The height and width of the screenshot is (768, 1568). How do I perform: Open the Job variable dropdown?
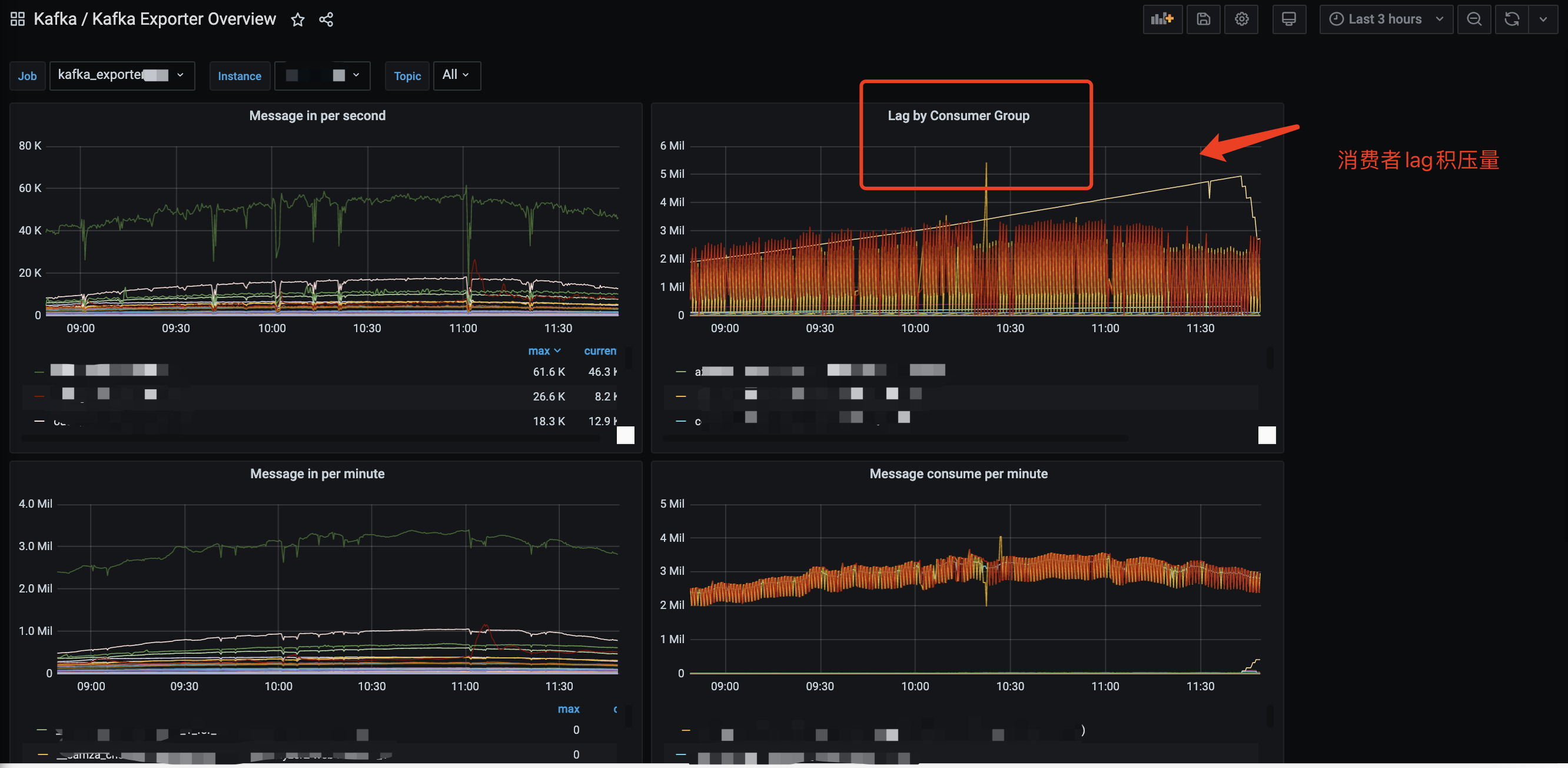tap(122, 75)
